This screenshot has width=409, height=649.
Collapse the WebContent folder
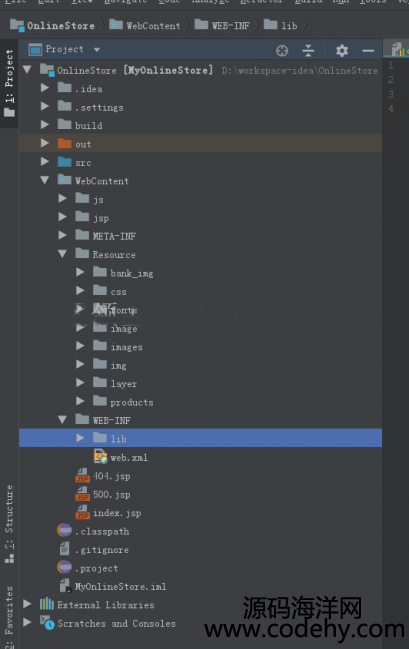click(45, 180)
